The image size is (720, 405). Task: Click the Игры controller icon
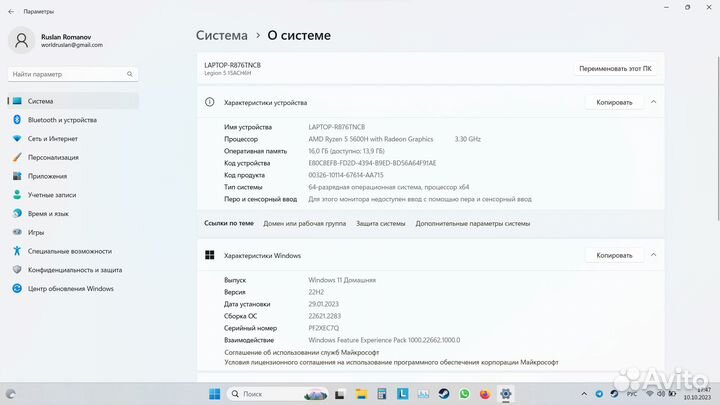click(17, 232)
